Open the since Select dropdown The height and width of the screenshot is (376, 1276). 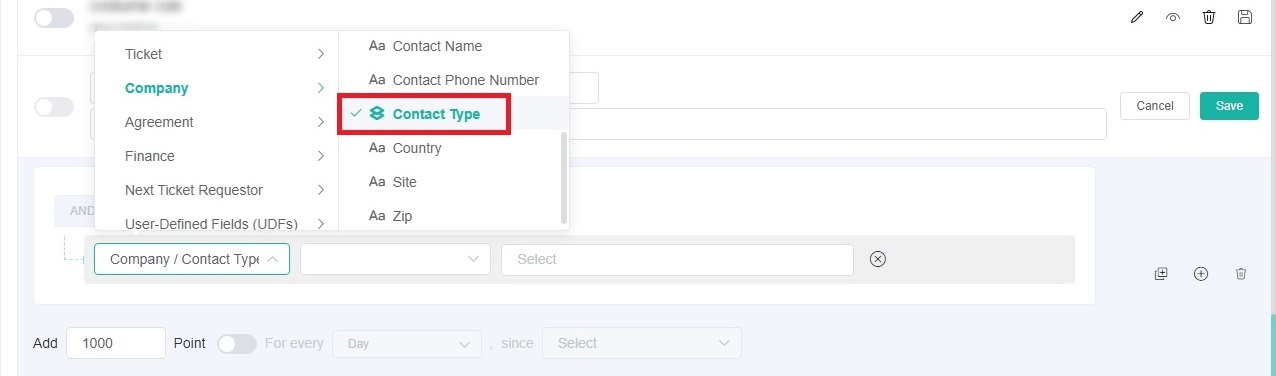[642, 343]
